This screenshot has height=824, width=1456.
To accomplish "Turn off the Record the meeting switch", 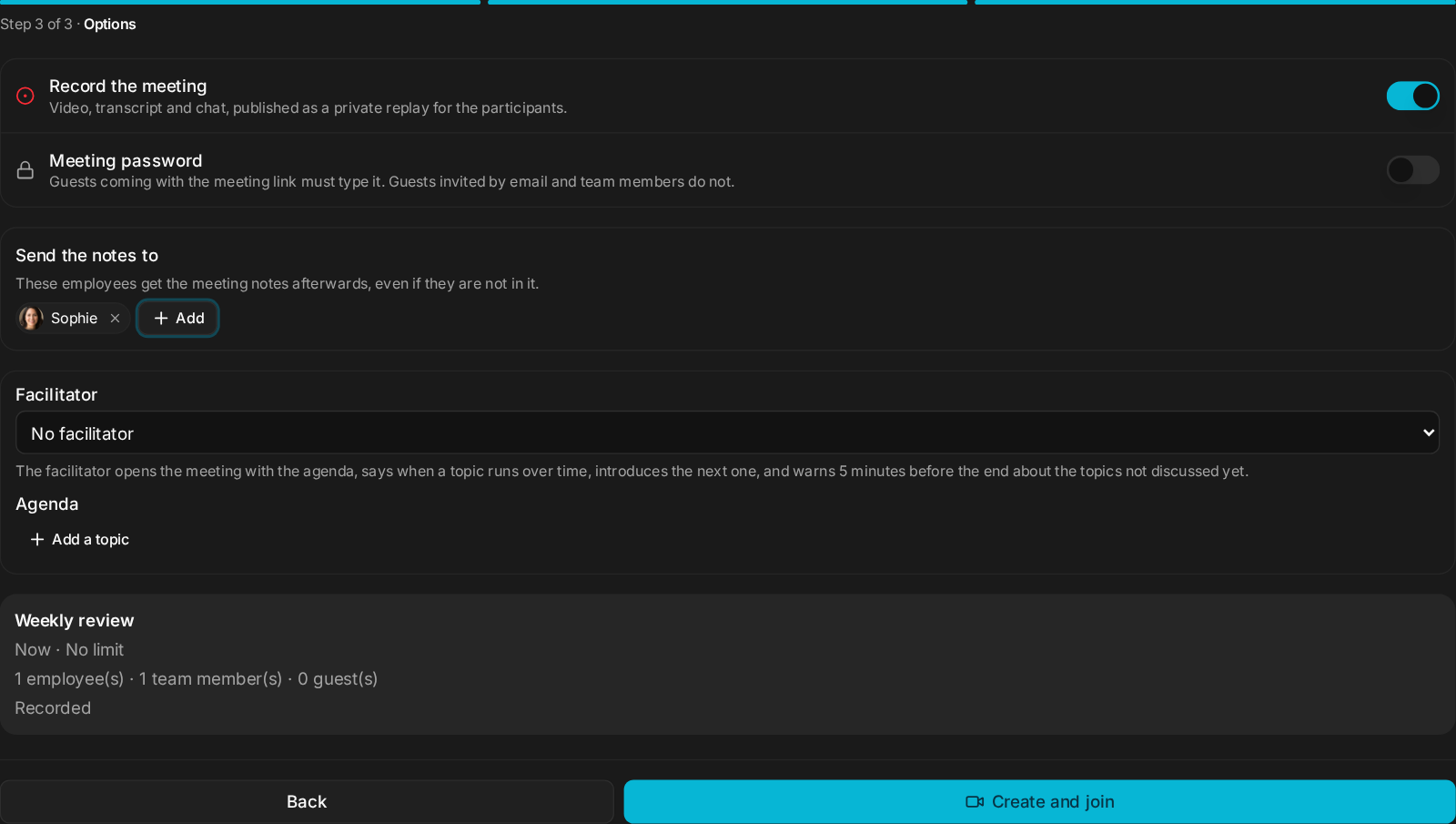I will click(1412, 96).
